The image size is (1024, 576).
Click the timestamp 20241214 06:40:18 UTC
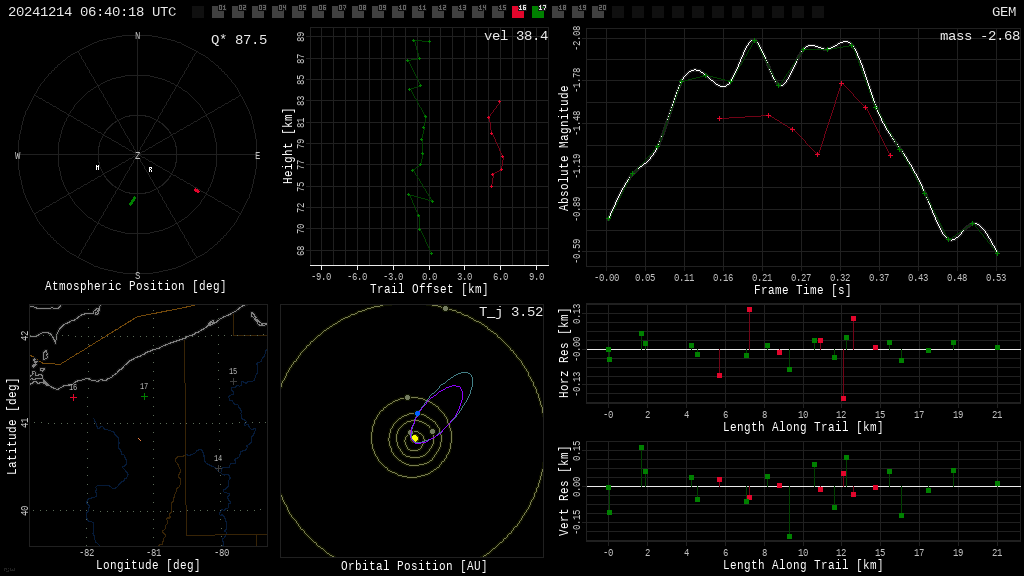tap(92, 12)
